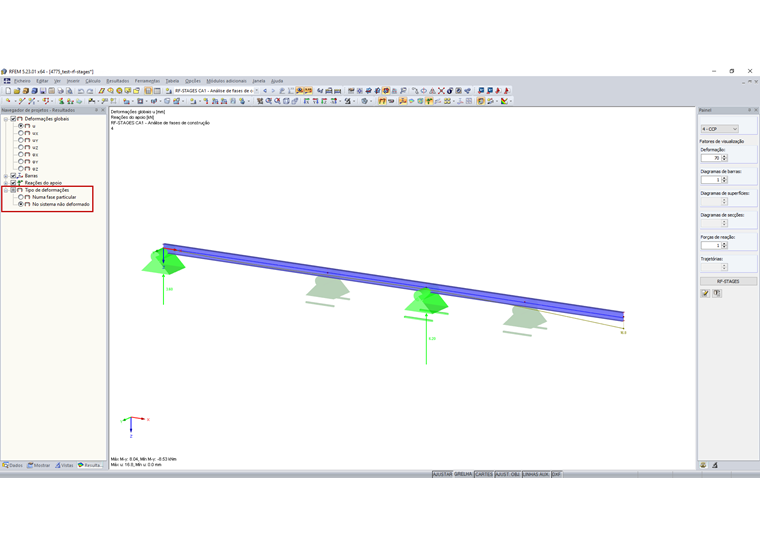The width and height of the screenshot is (760, 545).
Task: Click the second icon beside pencil in Painel
Action: point(717,293)
